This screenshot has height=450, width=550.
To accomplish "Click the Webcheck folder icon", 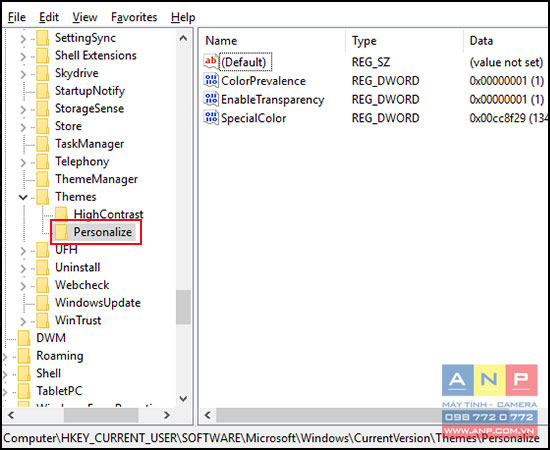I will pos(43,285).
